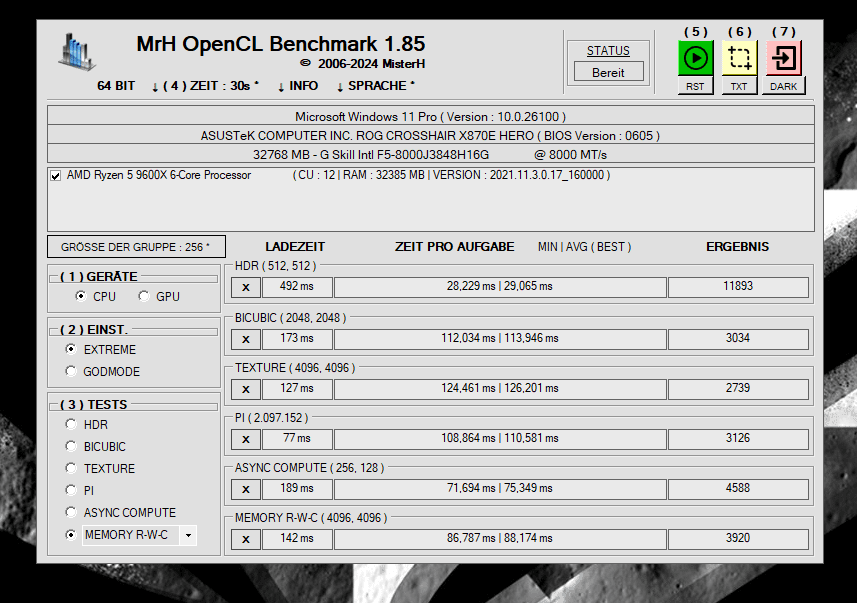Click the yellow screenshot capture icon

739,58
